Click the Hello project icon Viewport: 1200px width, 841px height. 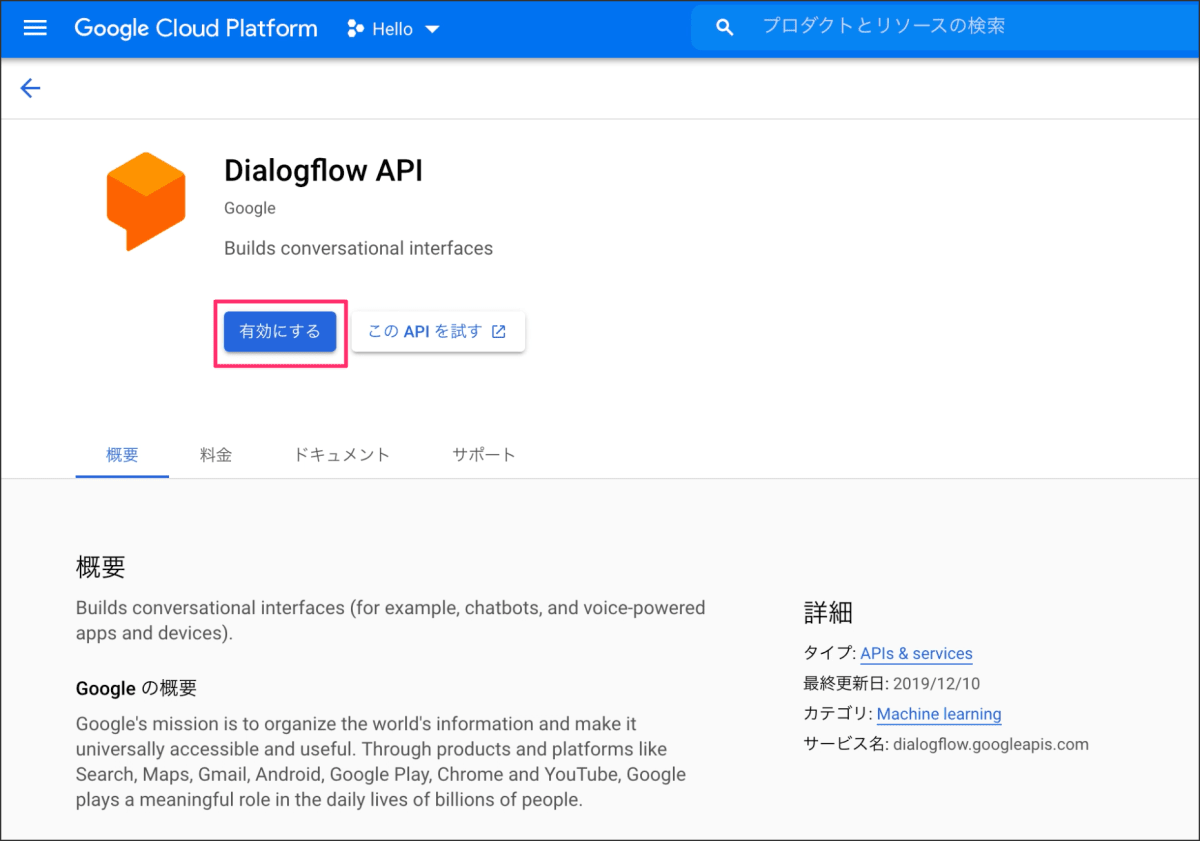(355, 28)
